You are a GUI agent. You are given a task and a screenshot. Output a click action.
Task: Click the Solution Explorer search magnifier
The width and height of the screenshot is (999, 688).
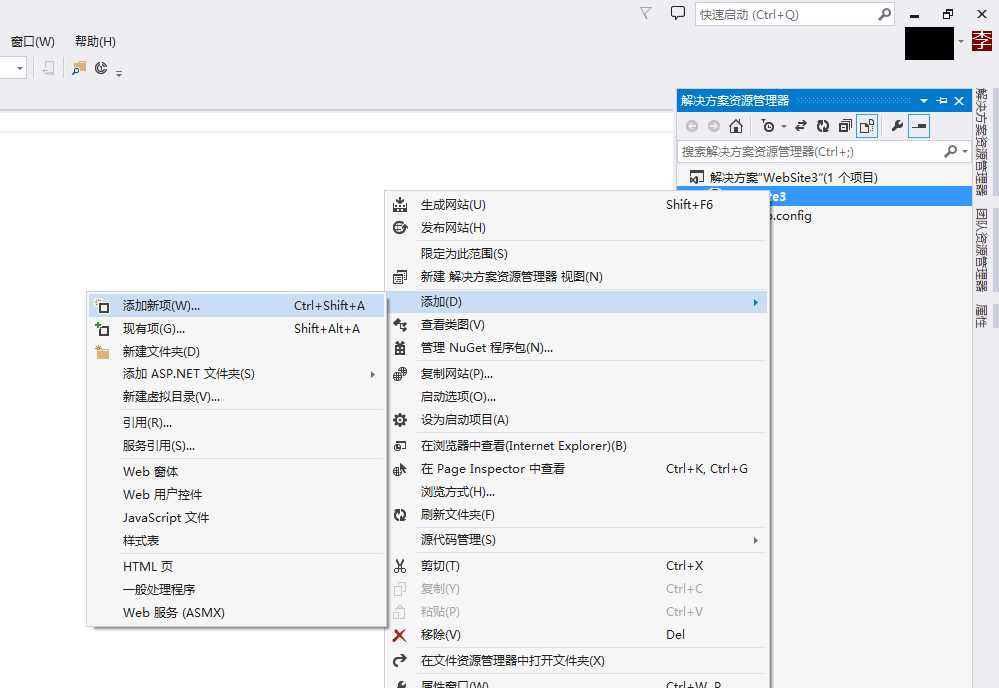(951, 152)
